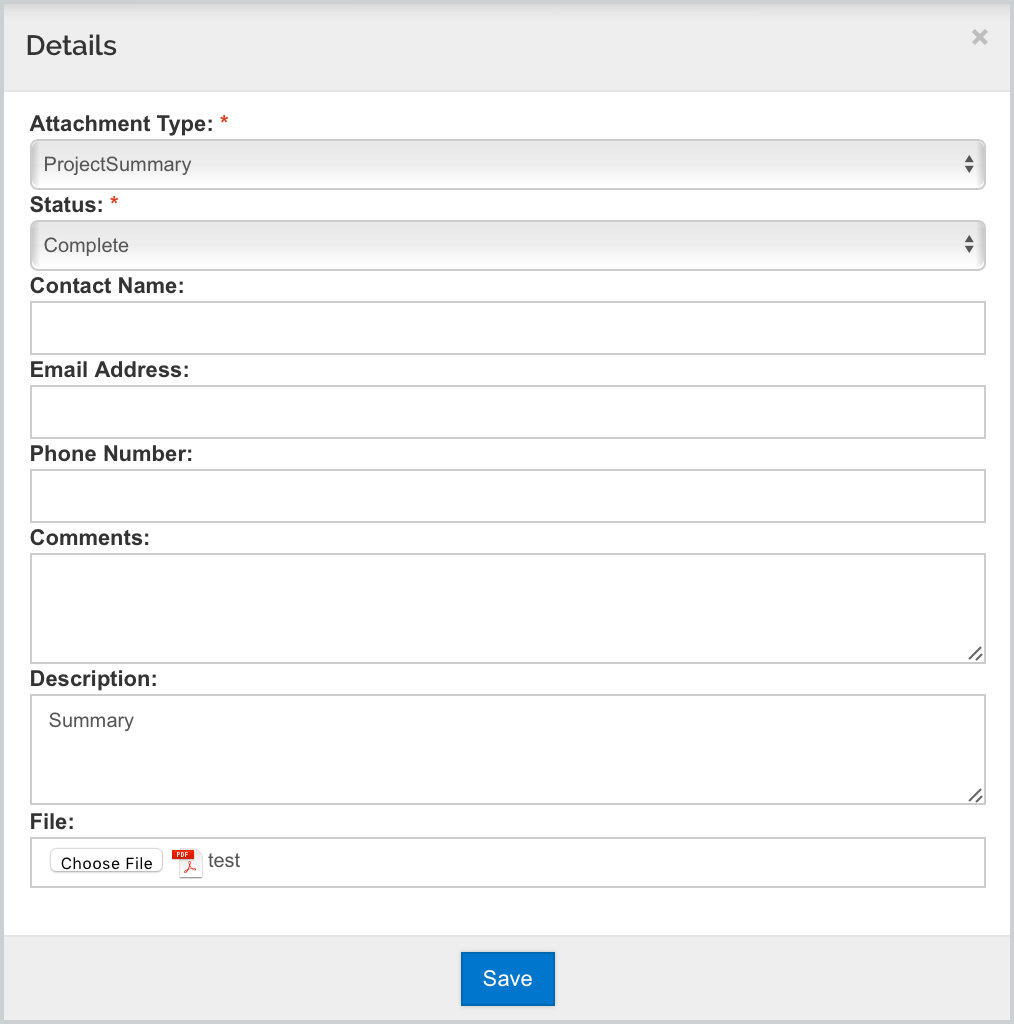Select the Phone Number text box
The width and height of the screenshot is (1014, 1024).
coord(507,496)
